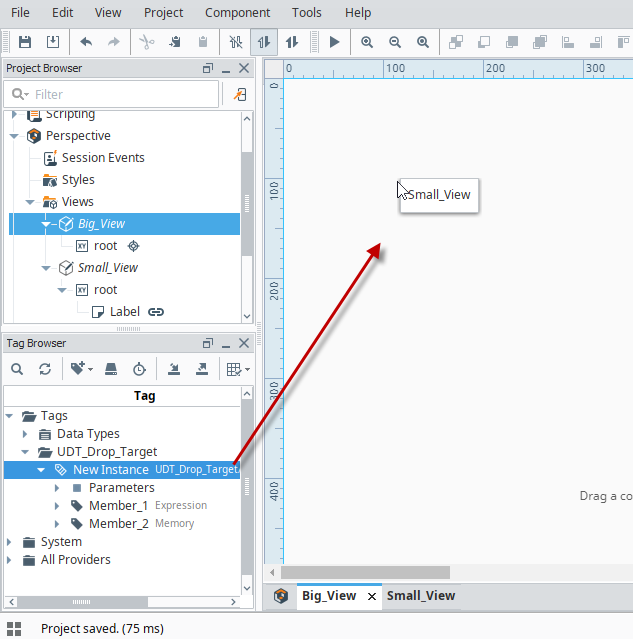Click the target icon beside Big_View root
This screenshot has width=633, height=639.
tap(133, 246)
